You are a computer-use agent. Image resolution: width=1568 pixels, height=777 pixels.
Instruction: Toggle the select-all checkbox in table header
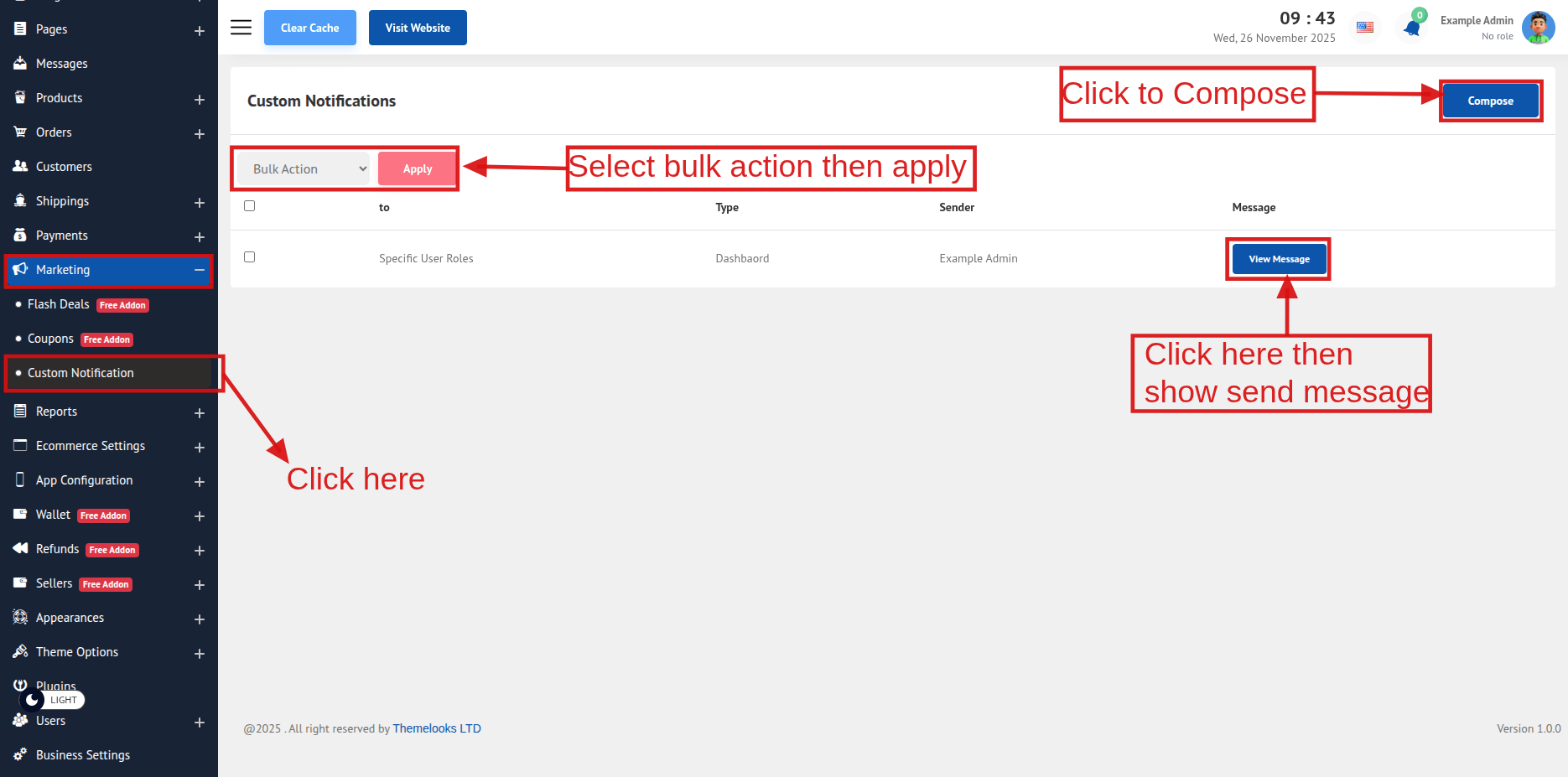click(x=249, y=206)
